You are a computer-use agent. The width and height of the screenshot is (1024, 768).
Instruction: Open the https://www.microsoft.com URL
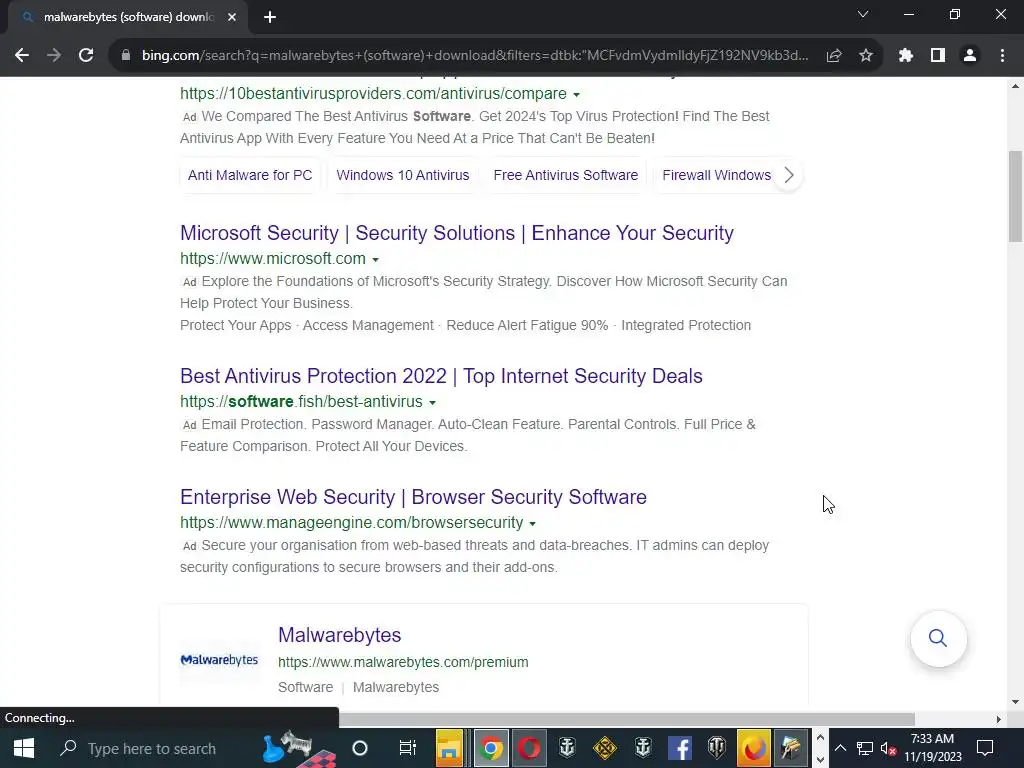tap(273, 259)
